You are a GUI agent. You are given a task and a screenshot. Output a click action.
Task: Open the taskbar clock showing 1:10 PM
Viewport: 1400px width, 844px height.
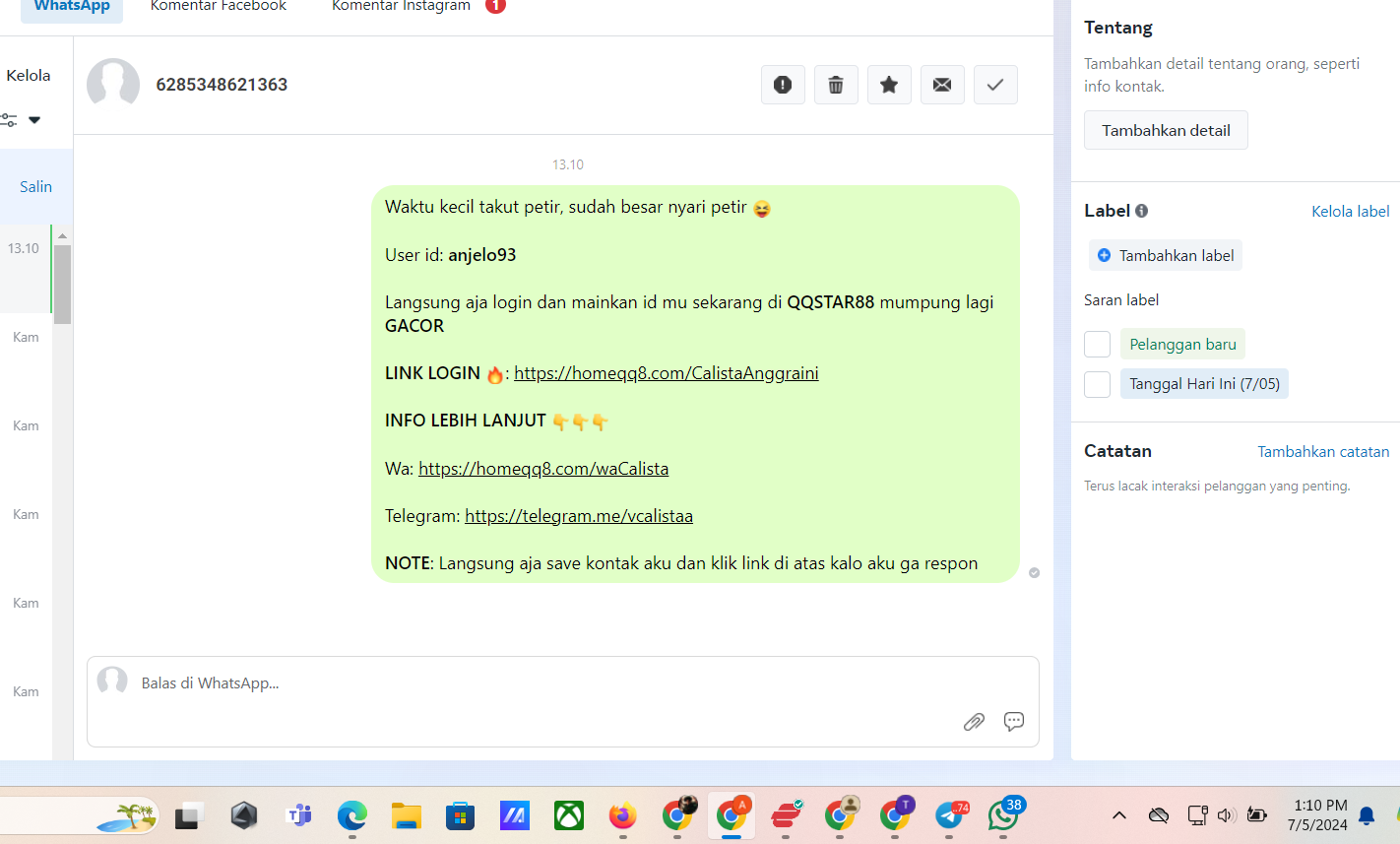pyautogui.click(x=1317, y=815)
